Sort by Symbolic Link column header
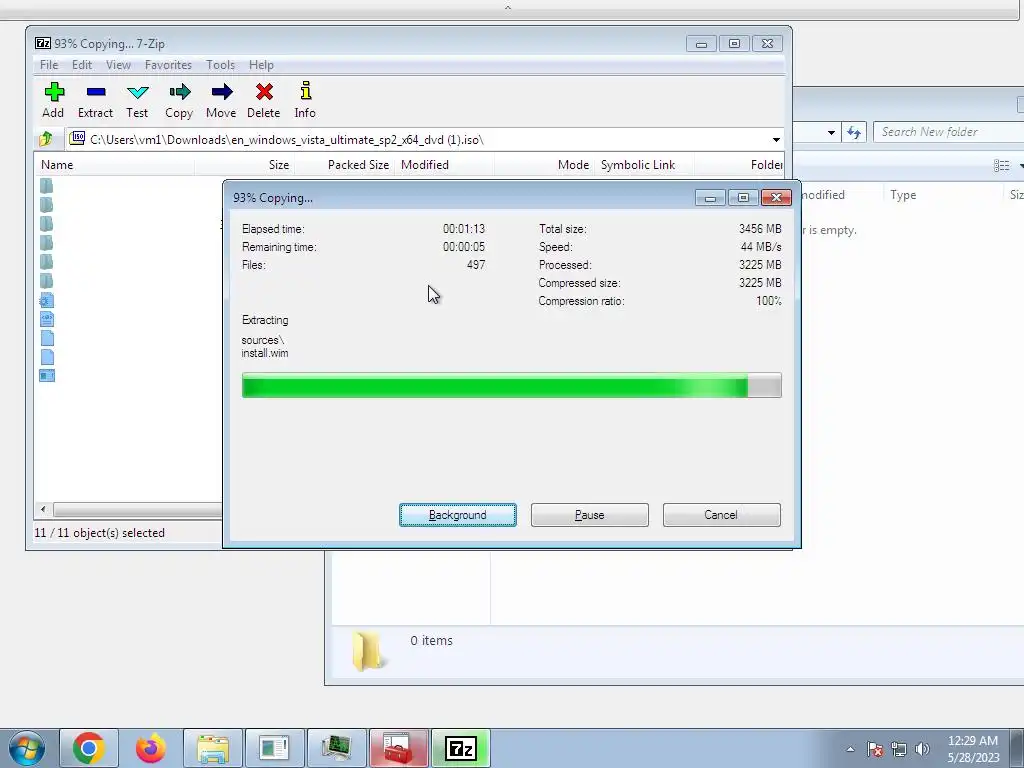Viewport: 1024px width, 768px height. click(645, 165)
